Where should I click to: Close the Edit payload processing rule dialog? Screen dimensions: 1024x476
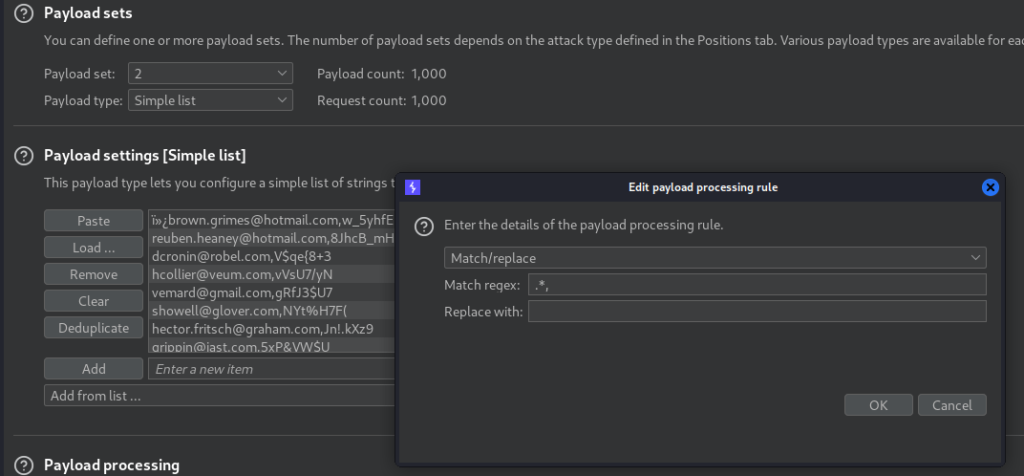pos(990,187)
